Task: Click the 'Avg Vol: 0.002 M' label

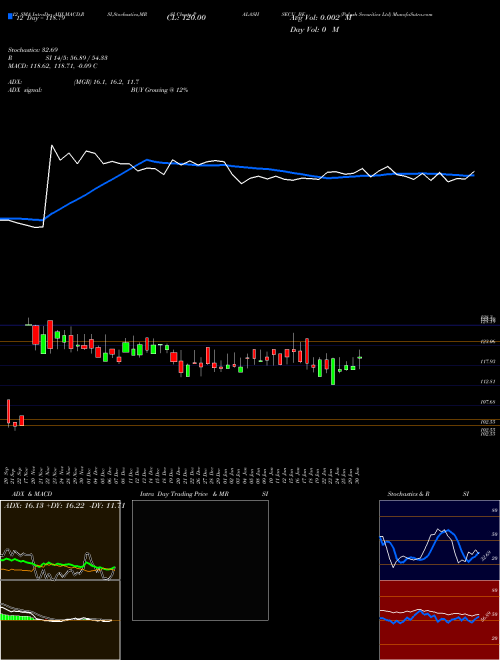Action: click(320, 18)
